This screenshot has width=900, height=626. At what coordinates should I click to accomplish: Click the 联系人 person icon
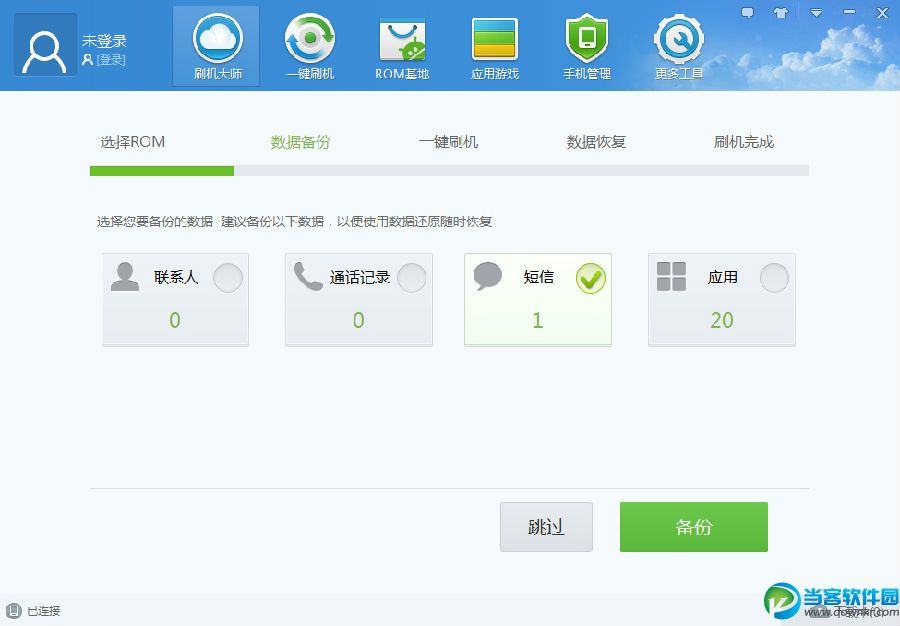coord(125,277)
